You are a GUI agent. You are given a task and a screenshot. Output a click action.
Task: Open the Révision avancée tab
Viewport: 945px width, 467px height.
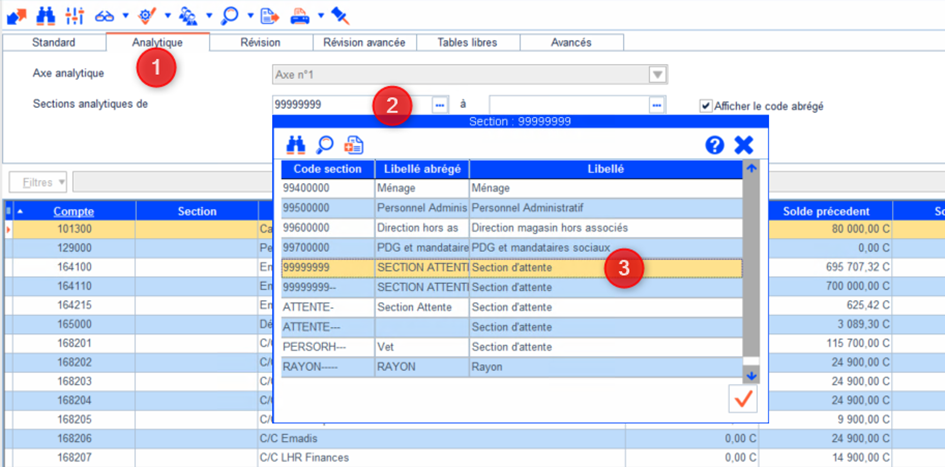tap(364, 43)
